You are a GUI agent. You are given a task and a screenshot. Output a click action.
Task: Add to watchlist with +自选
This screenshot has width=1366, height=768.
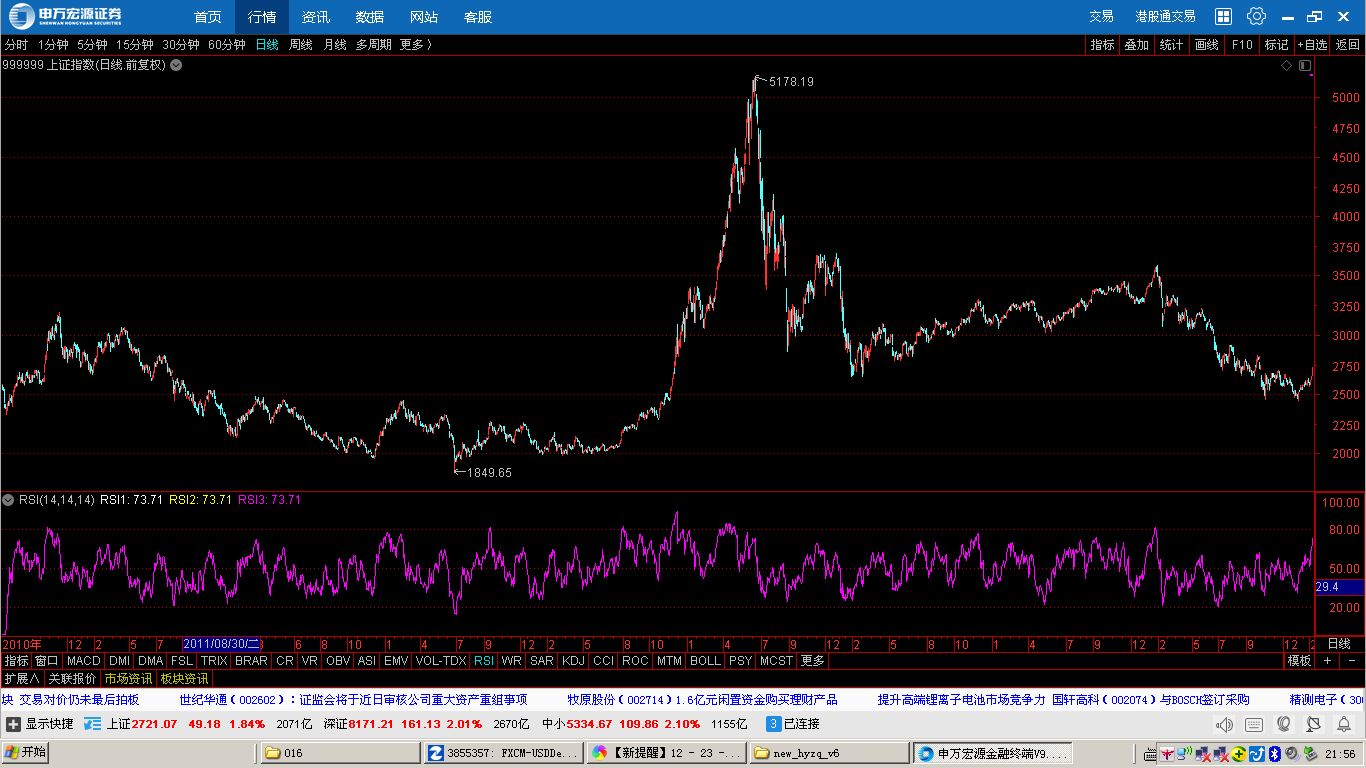tap(1312, 45)
